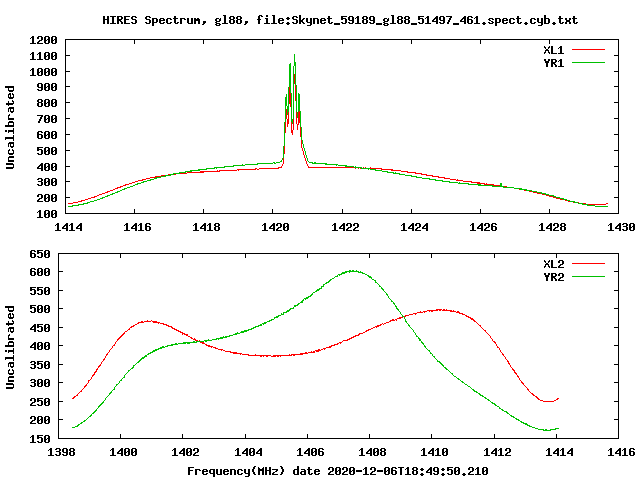Click the Frequency(MHz) date axis label
Viewport: 640px width, 480px height.
[x=338, y=471]
